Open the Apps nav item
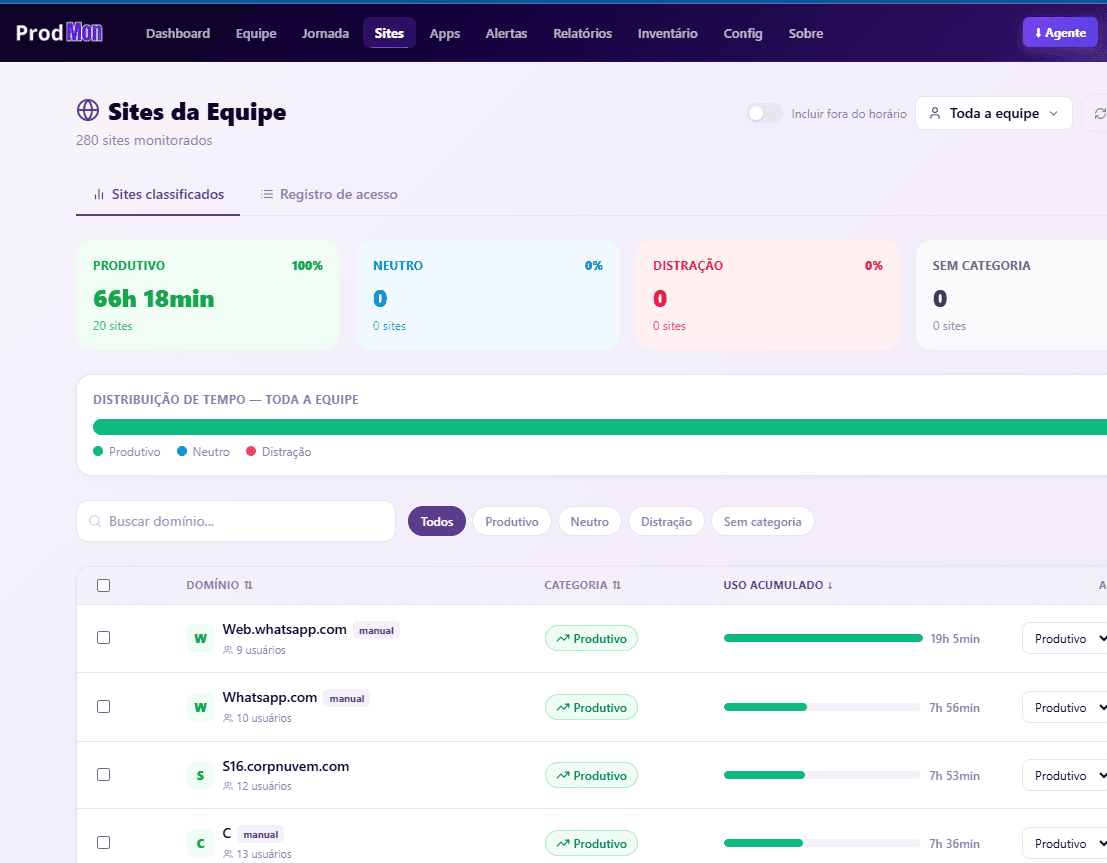Screen dimensions: 1107x863 click(445, 33)
